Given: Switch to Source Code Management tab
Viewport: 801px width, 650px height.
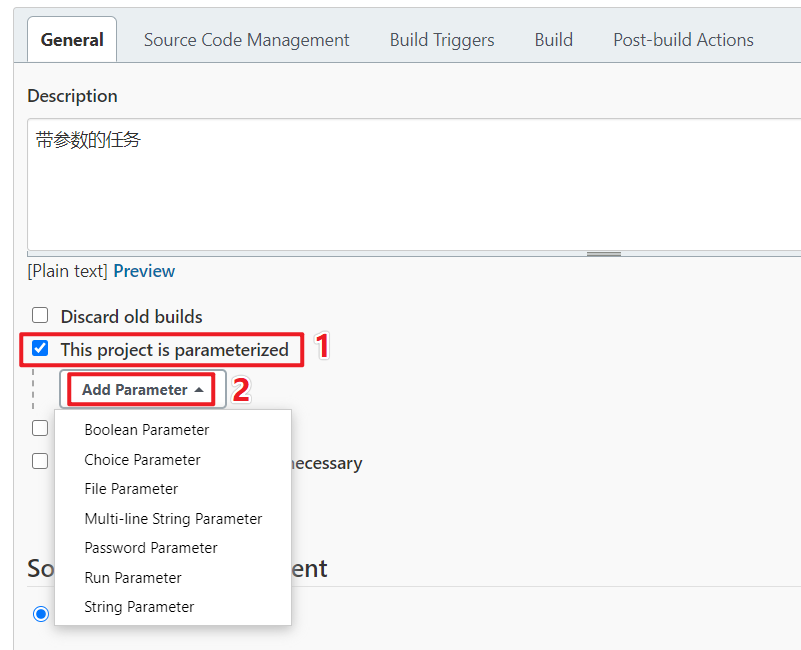Looking at the screenshot, I should click(246, 40).
